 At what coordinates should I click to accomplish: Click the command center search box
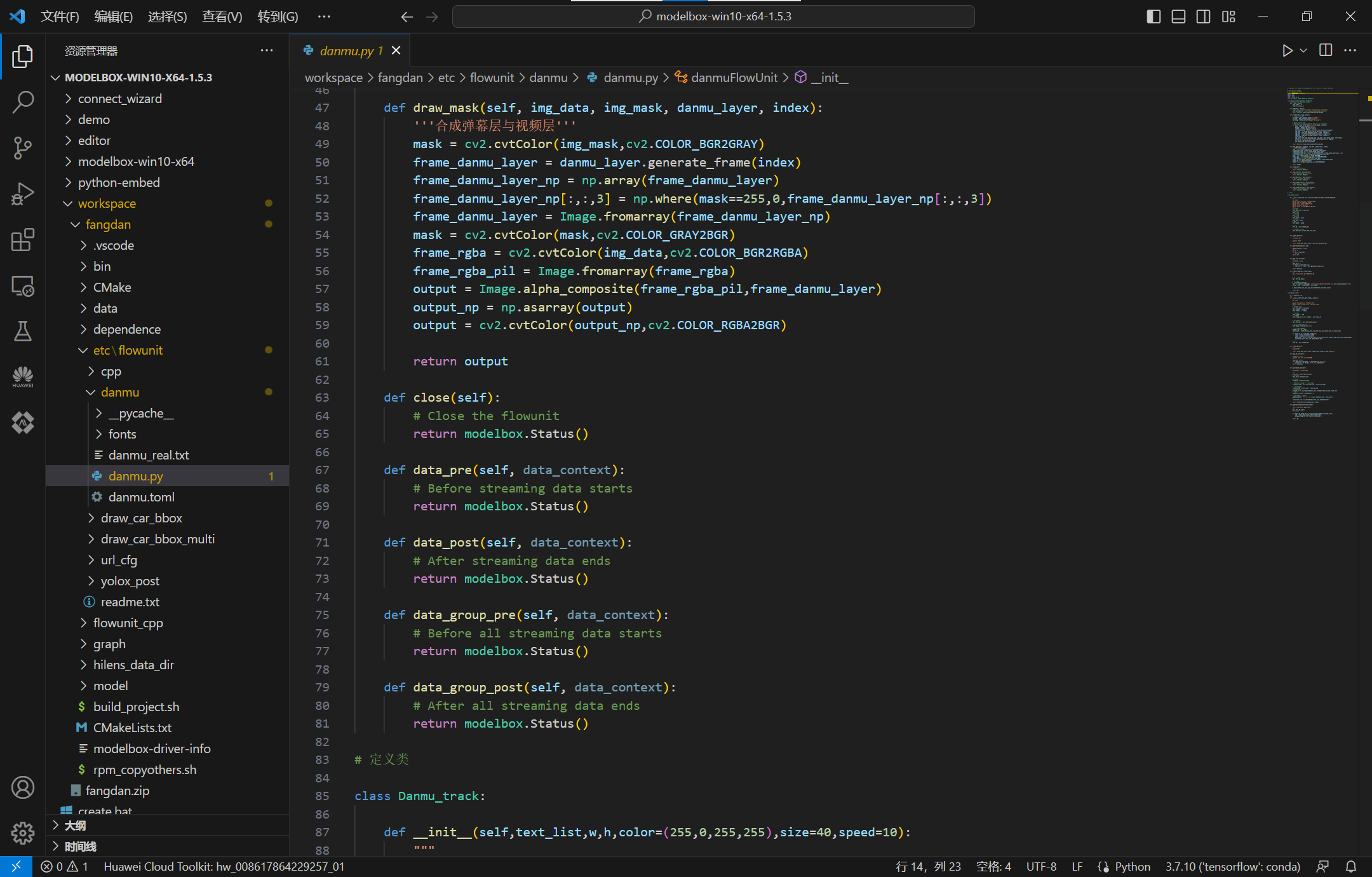click(713, 17)
